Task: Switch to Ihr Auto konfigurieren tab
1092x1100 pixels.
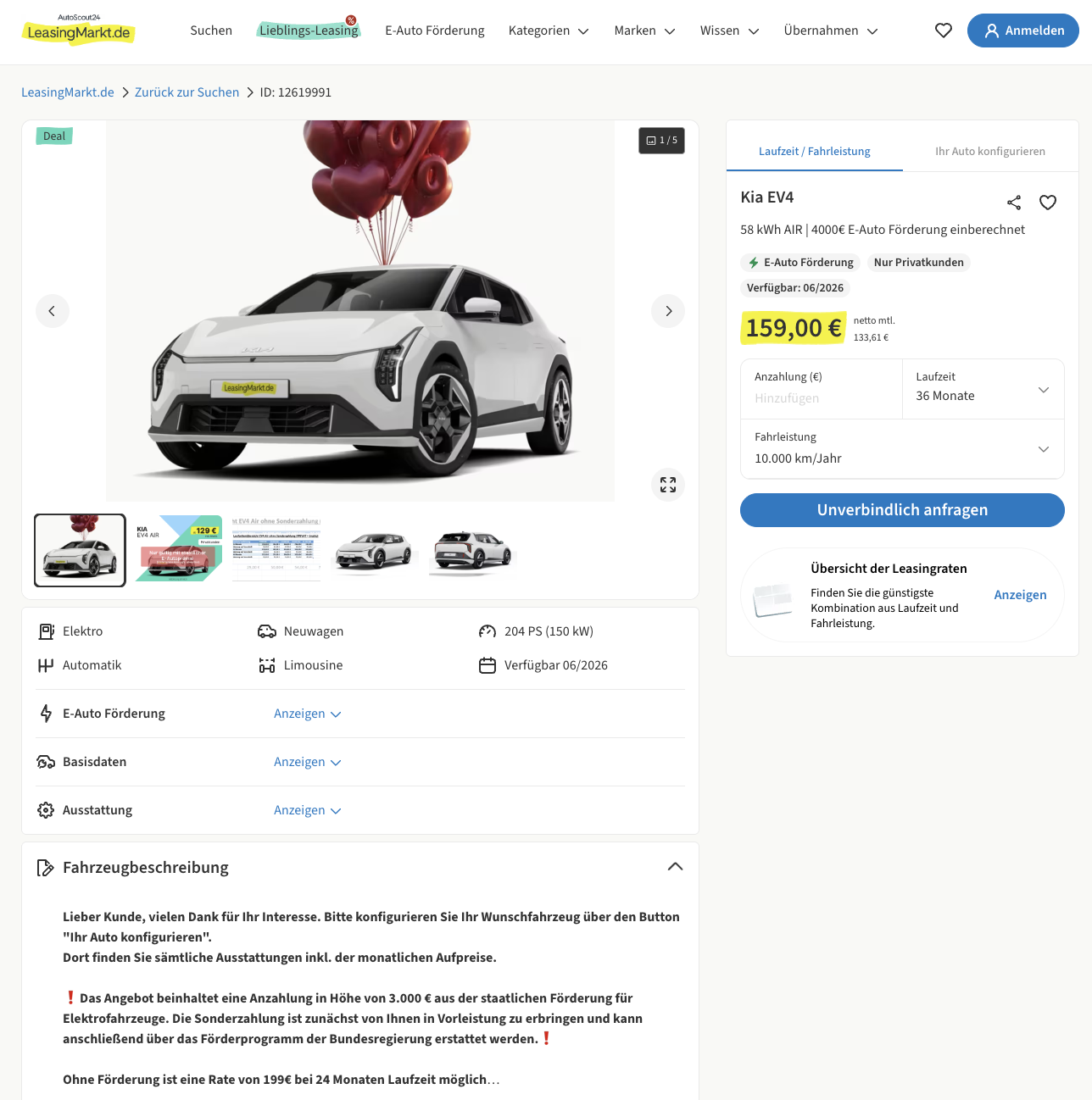Action: (x=990, y=152)
